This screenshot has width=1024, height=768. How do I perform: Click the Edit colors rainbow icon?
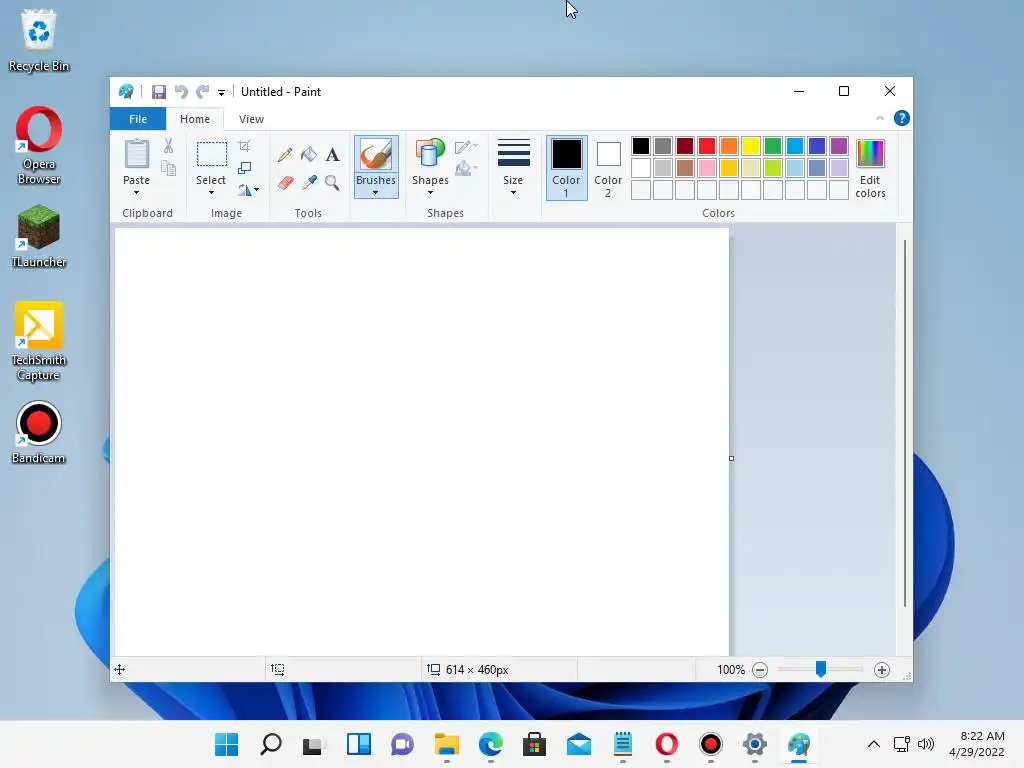tap(871, 153)
